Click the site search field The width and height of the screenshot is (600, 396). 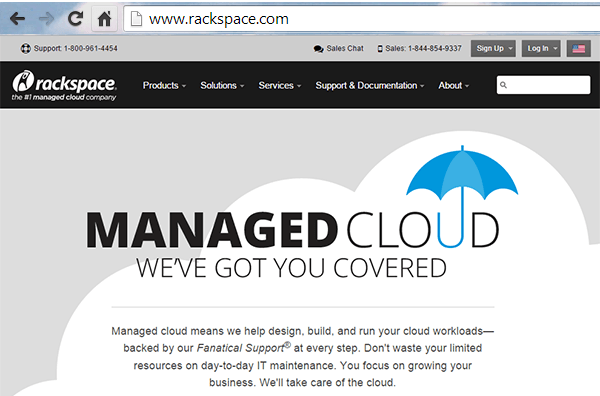pyautogui.click(x=543, y=85)
